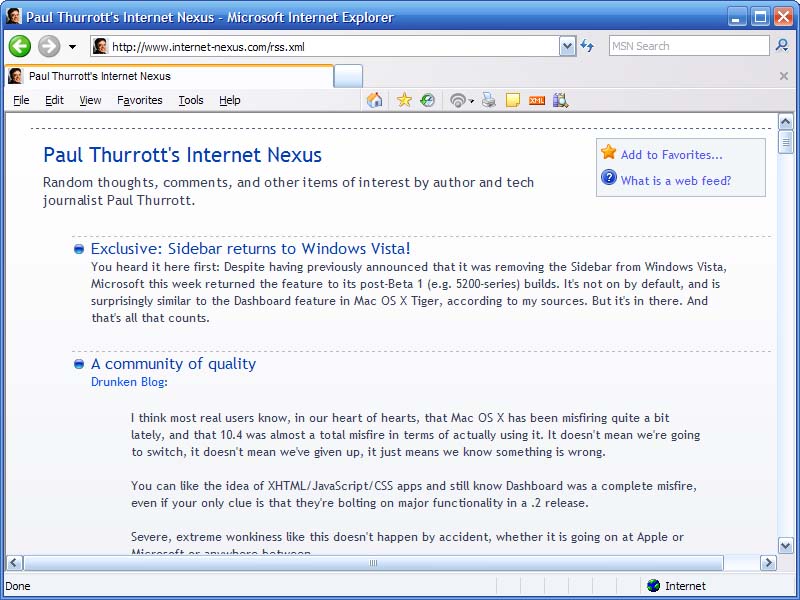Click the Refresh arrows icon

[x=587, y=46]
